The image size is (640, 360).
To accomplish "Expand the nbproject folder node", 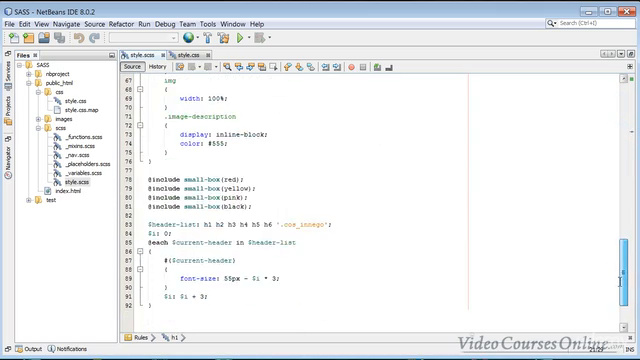I will click(x=29, y=74).
